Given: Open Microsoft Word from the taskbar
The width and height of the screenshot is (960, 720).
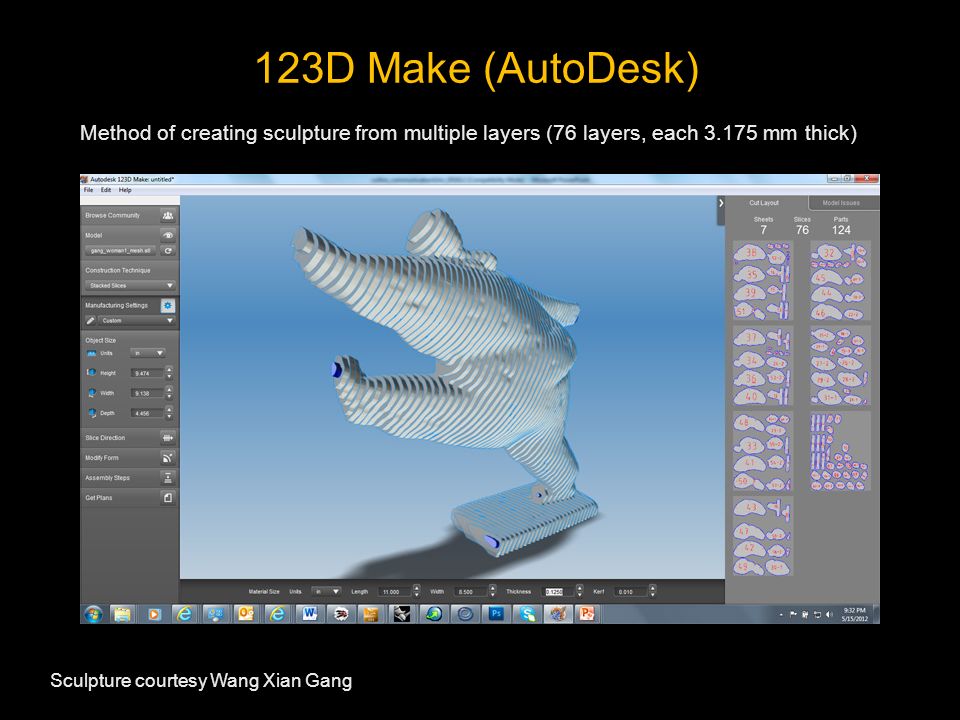Looking at the screenshot, I should tap(309, 613).
